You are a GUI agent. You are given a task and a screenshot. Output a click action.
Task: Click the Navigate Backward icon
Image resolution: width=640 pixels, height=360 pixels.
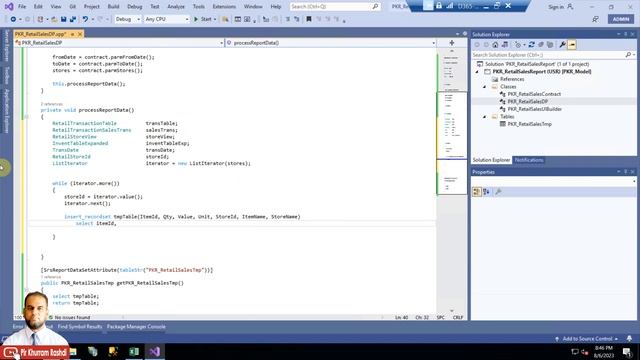pos(13,19)
